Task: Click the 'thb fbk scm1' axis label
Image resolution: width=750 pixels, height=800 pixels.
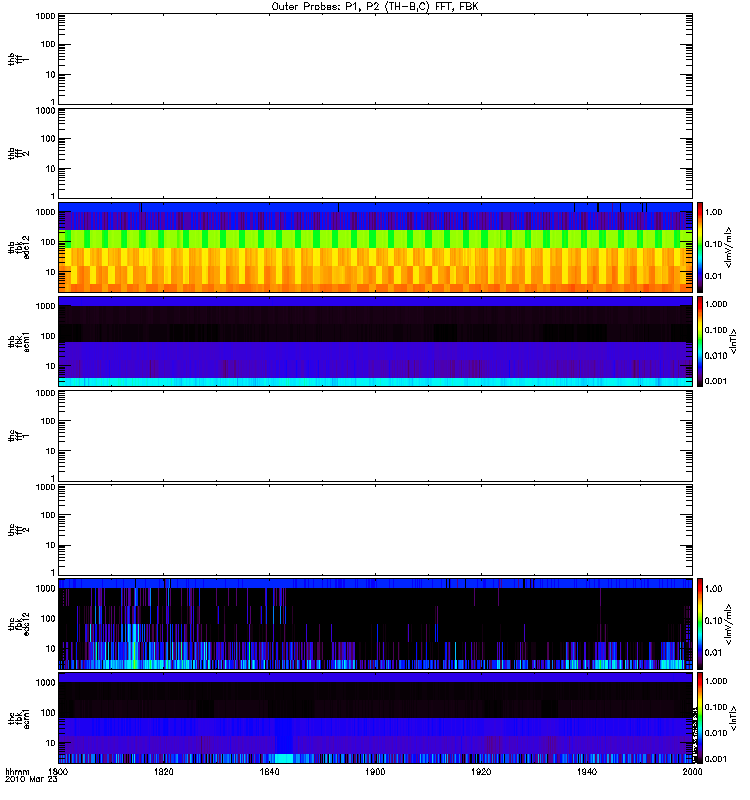Action: point(18,341)
